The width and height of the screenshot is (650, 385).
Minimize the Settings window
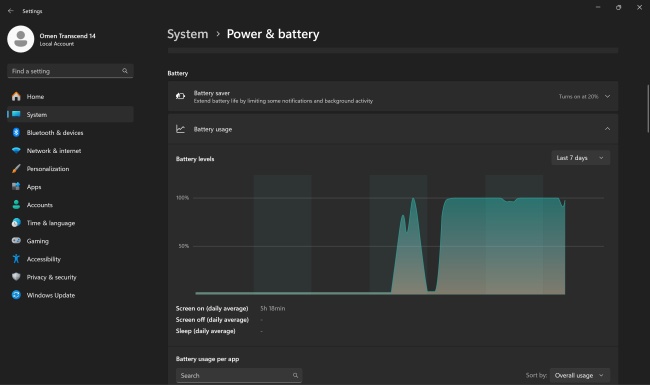[598, 7]
